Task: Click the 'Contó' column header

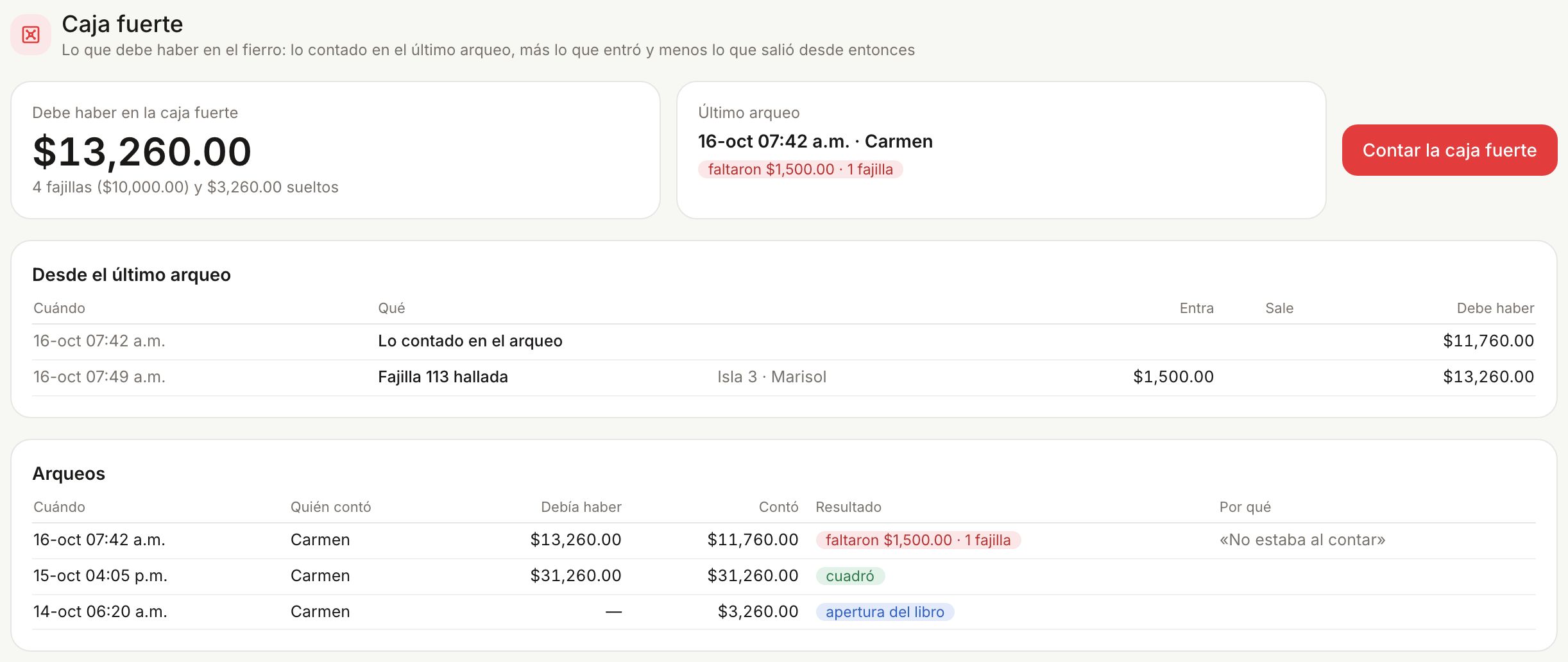Action: click(779, 507)
